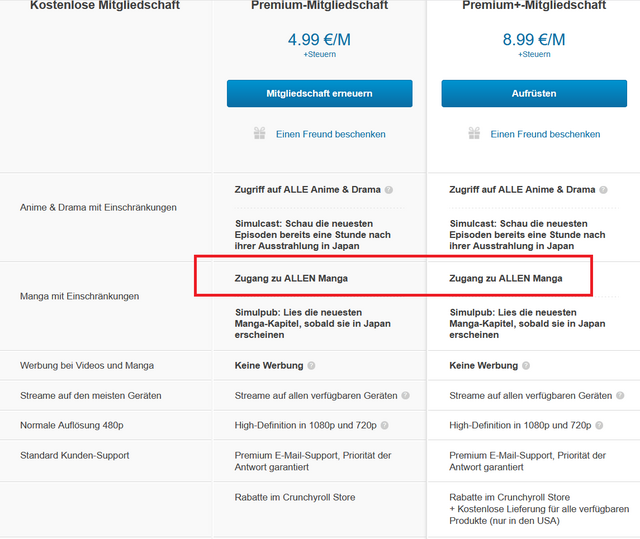Click the gift icon under Premium+-Mitgliedschaft
Image resolution: width=640 pixels, height=539 pixels.
[x=475, y=133]
